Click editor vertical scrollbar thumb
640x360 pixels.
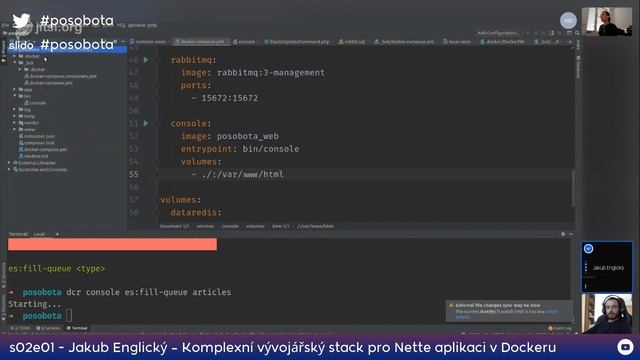coord(573,188)
